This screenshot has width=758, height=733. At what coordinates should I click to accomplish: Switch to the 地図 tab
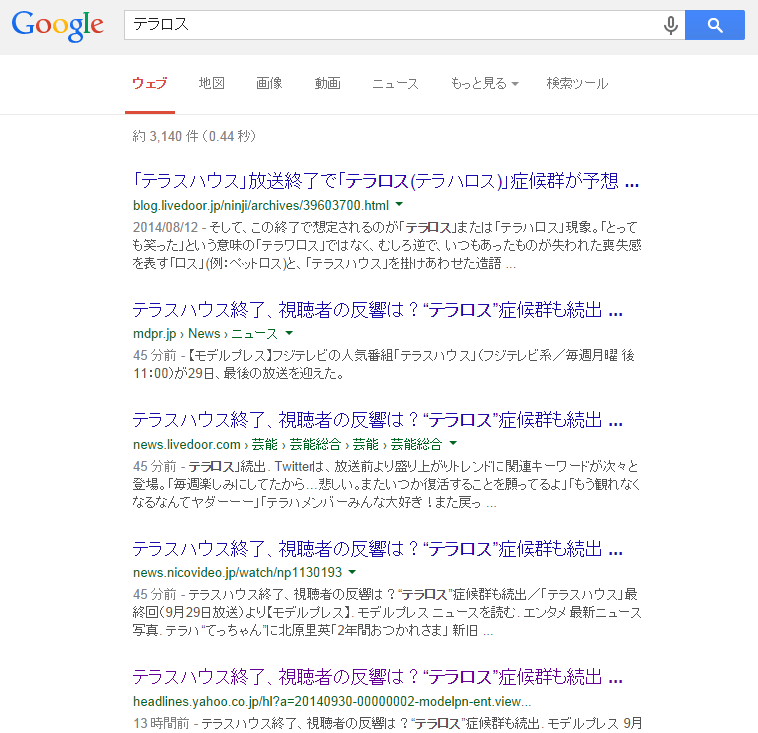(212, 83)
